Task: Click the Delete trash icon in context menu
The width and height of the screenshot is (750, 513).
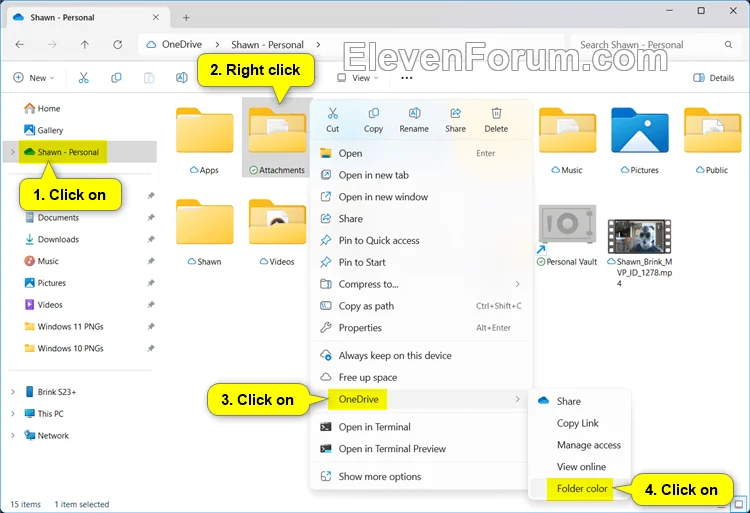Action: (496, 113)
